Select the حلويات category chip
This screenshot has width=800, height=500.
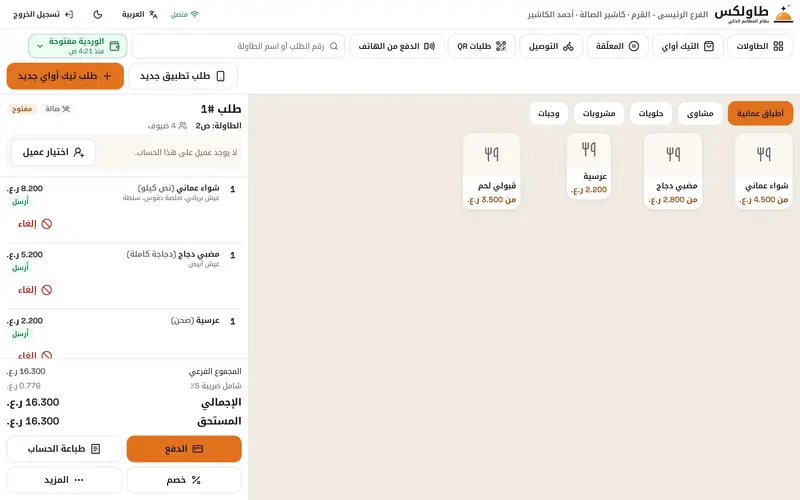(x=651, y=113)
